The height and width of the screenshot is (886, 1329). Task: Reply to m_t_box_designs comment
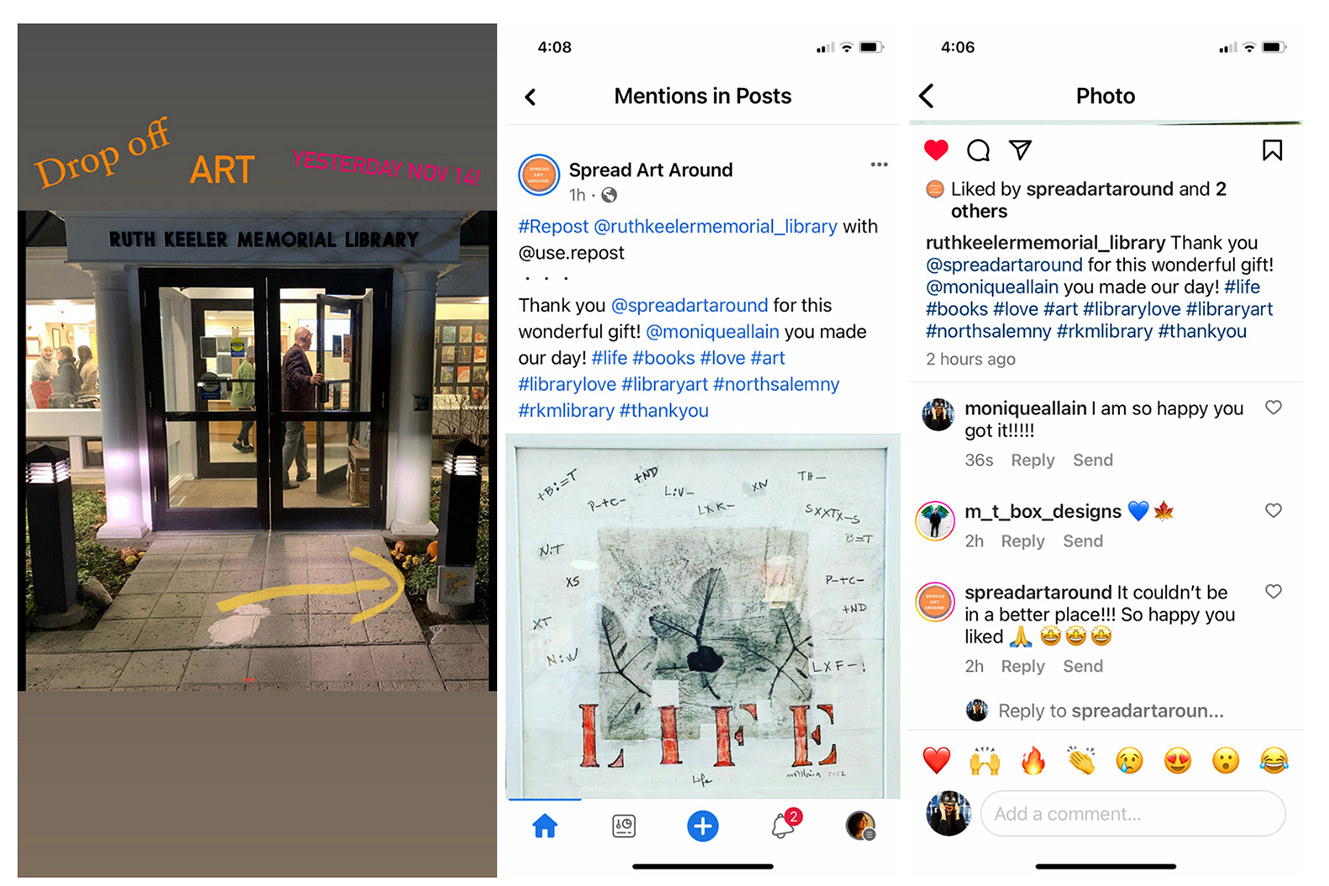click(1022, 541)
